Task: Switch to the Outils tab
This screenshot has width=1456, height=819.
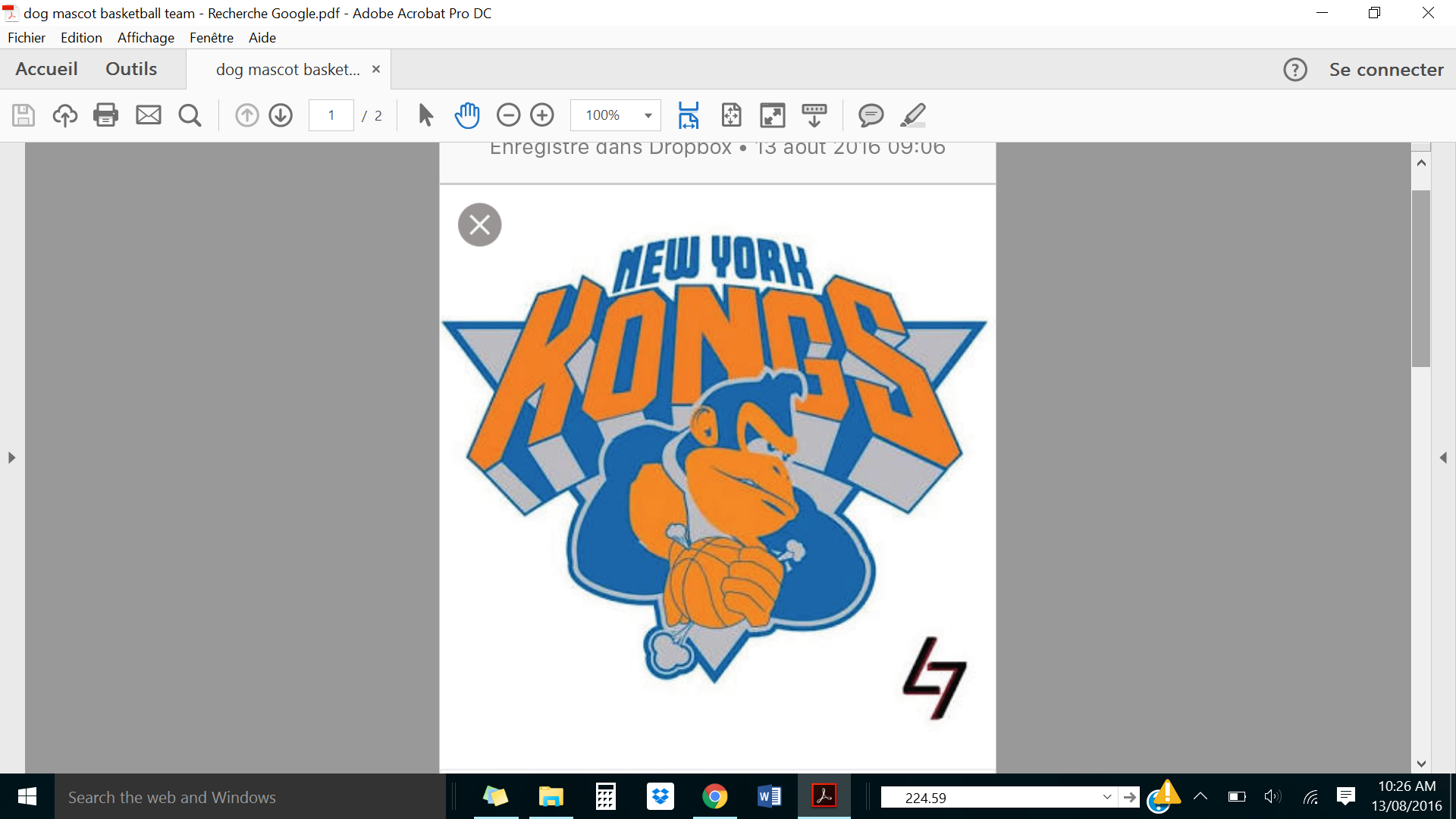Action: (x=131, y=69)
